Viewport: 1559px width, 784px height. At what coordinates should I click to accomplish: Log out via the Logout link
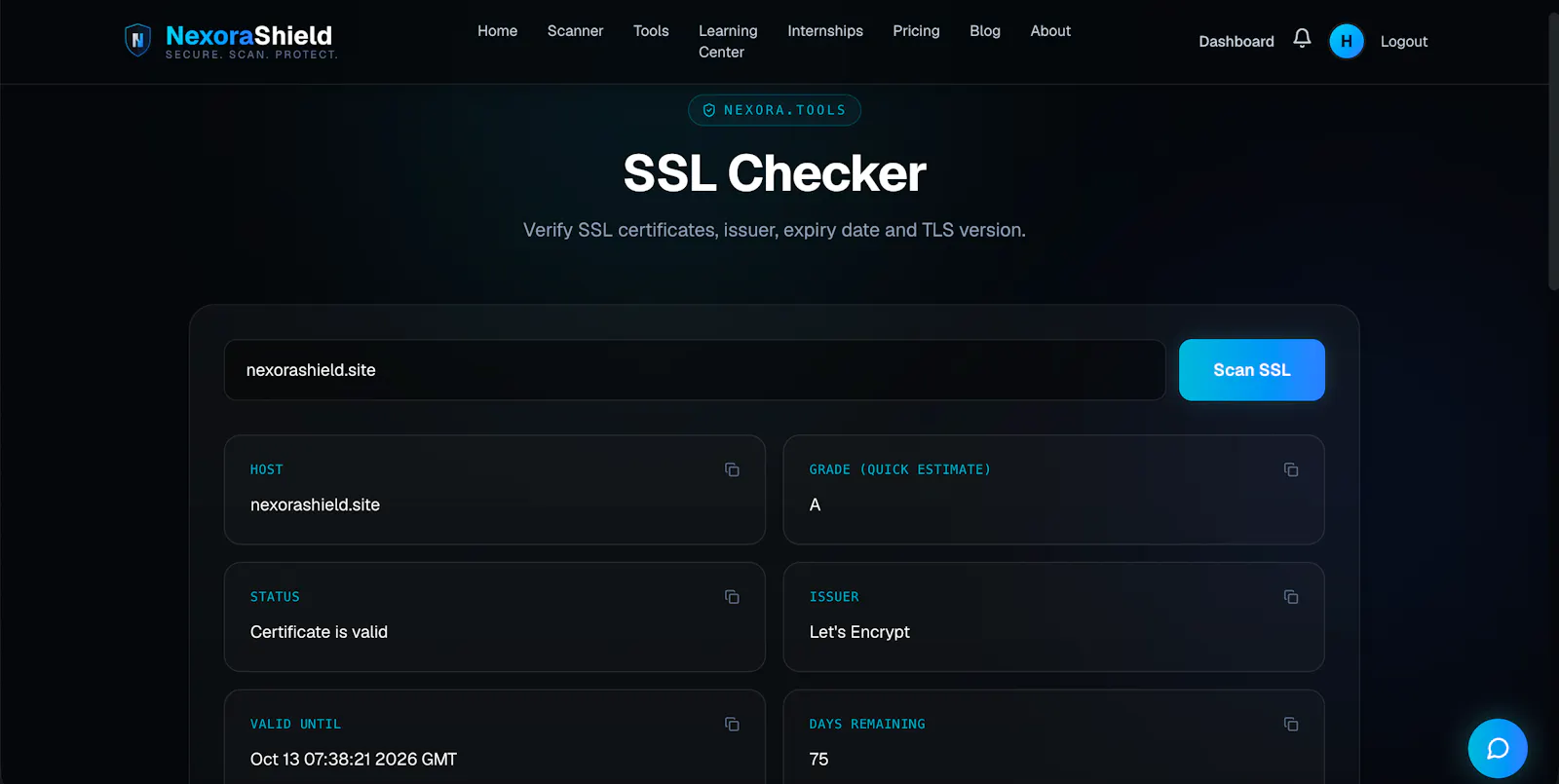click(1404, 41)
